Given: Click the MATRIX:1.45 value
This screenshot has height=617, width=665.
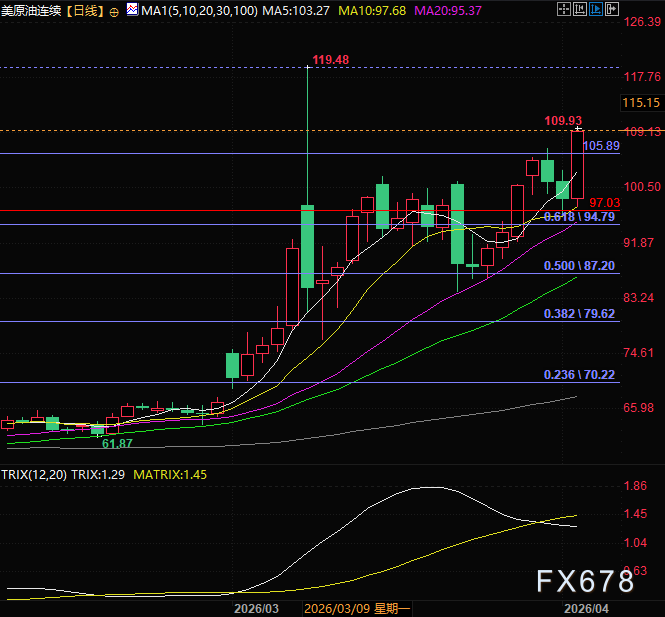Looking at the screenshot, I should 170,475.
